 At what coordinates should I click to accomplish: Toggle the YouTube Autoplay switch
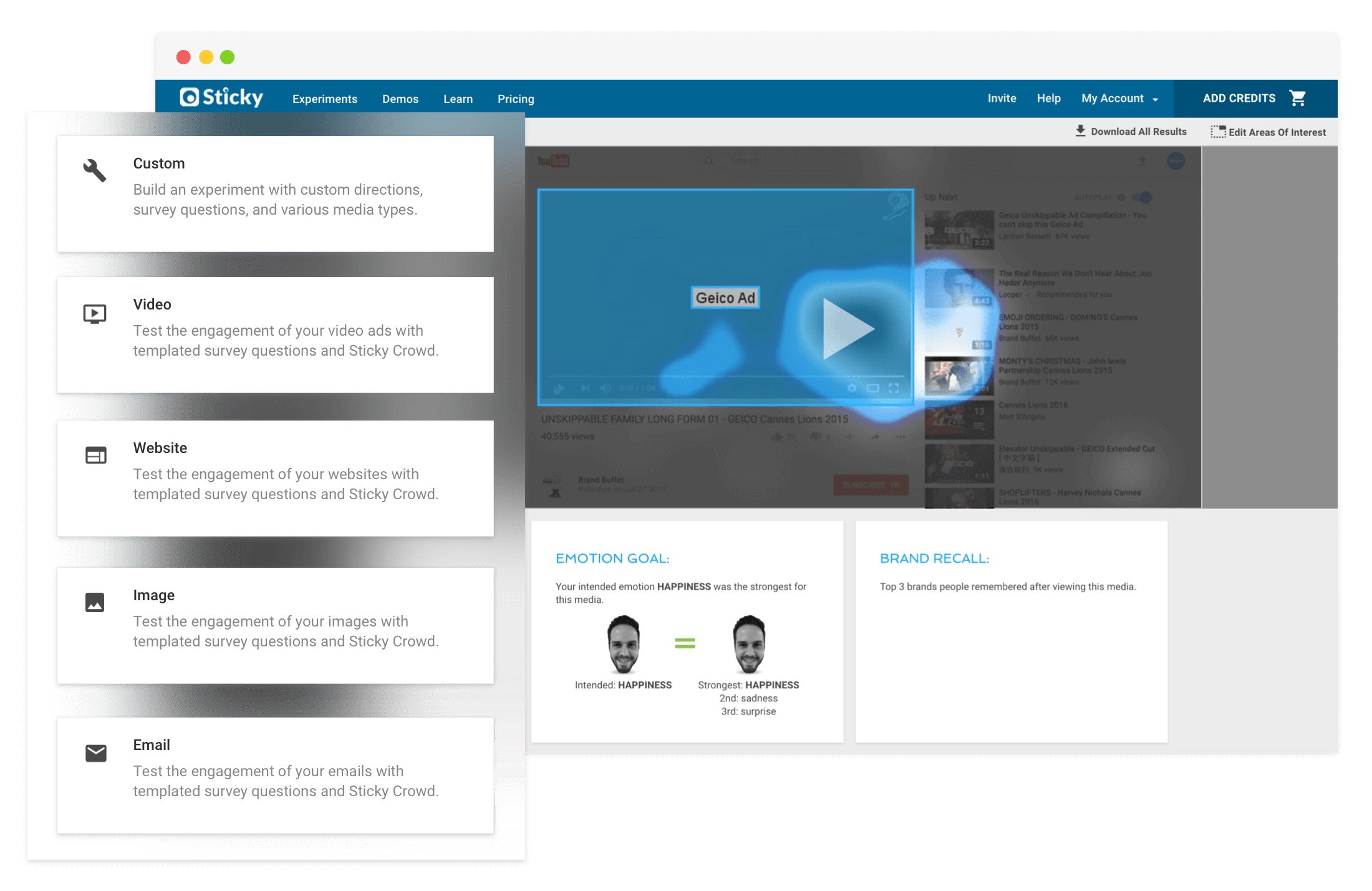(x=1143, y=198)
